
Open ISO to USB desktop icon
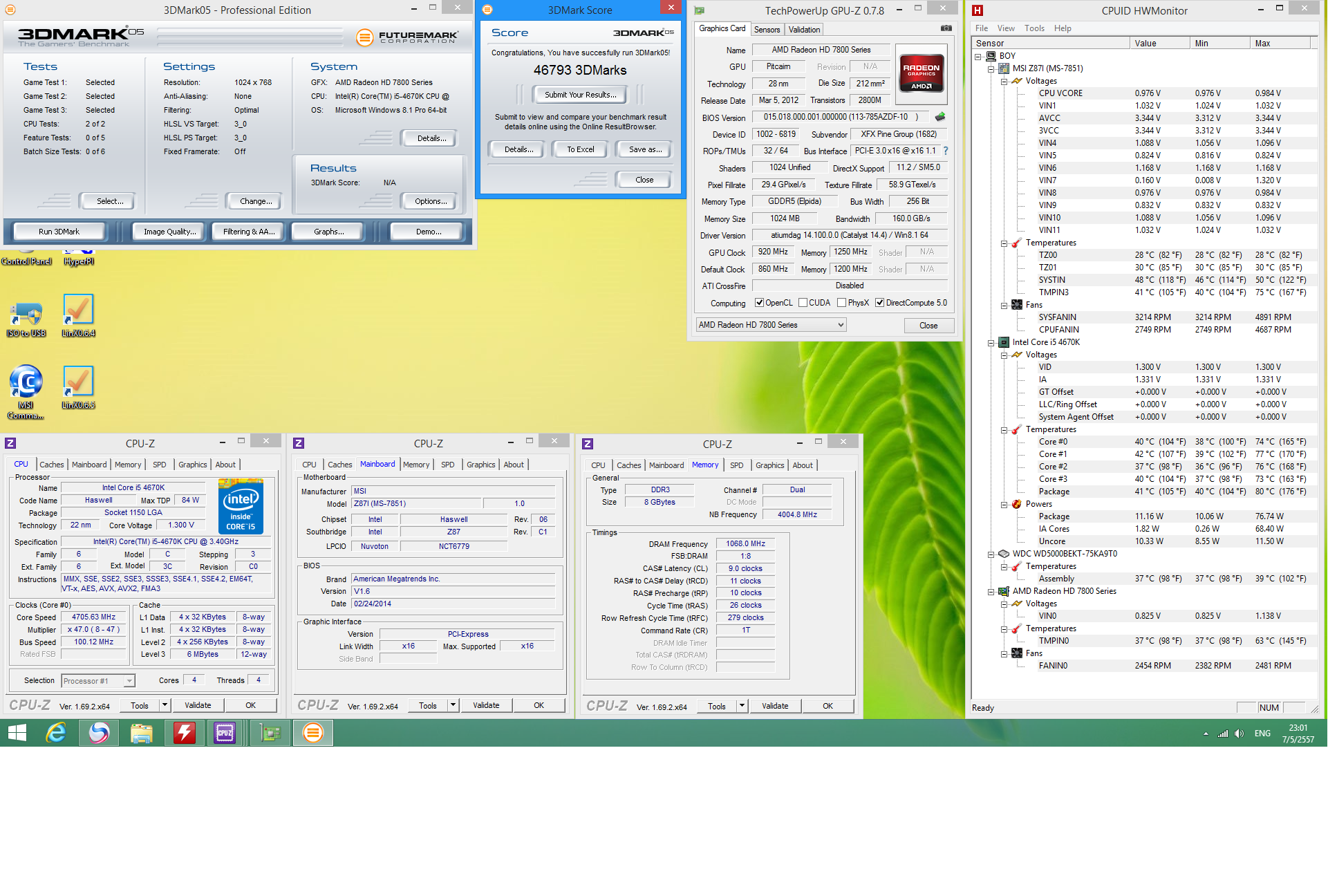[x=26, y=317]
